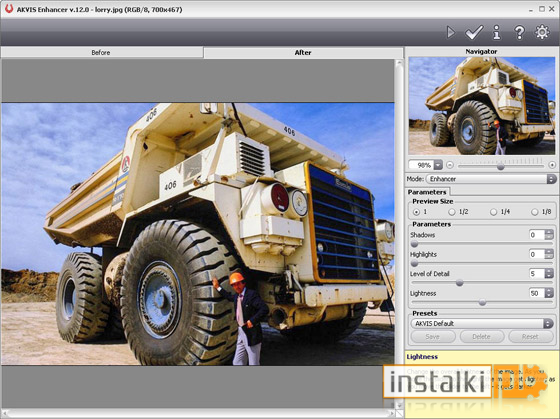Image resolution: width=560 pixels, height=419 pixels.
Task: Switch to the Before tab
Action: click(102, 53)
